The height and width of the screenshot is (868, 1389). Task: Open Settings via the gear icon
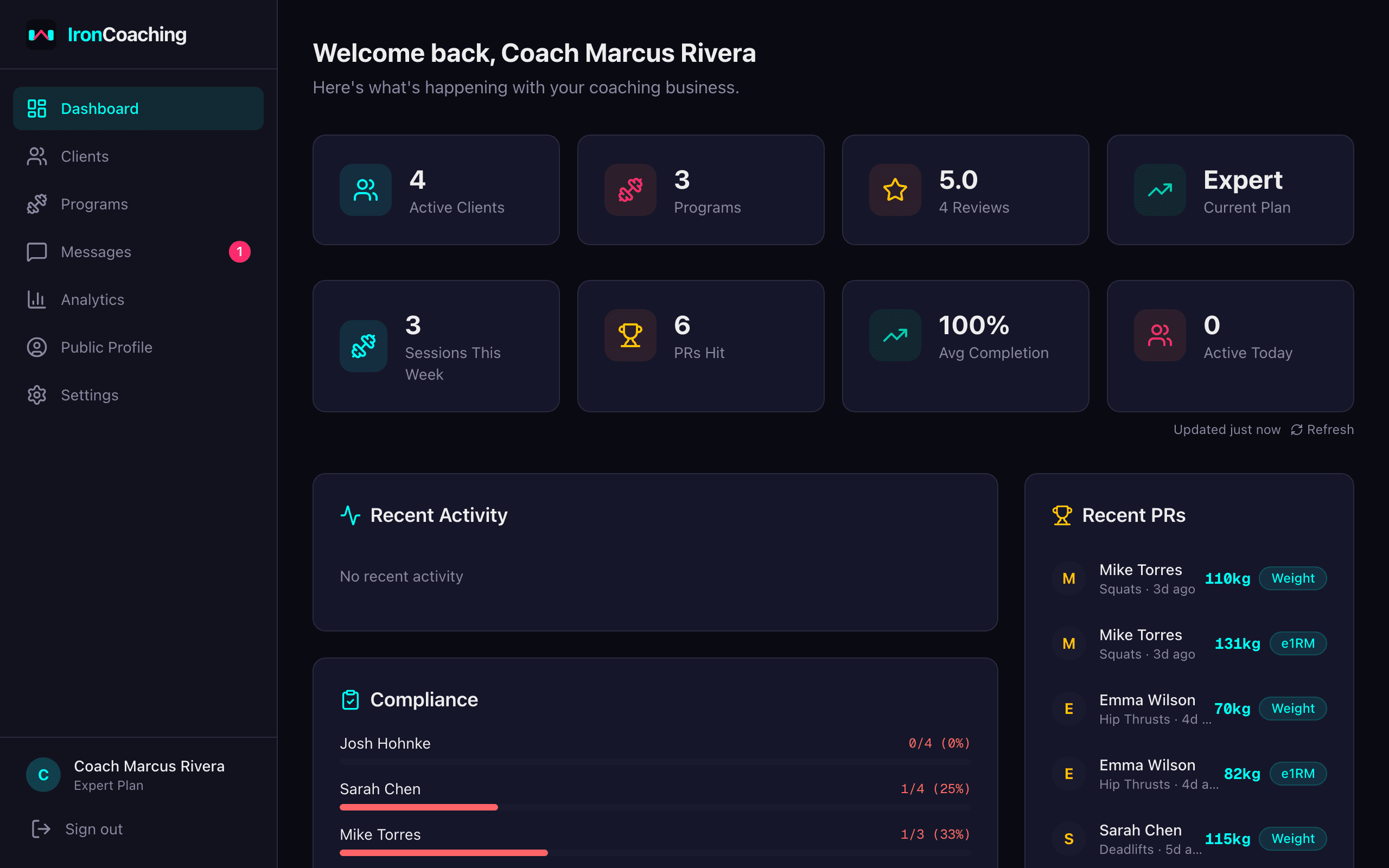pos(37,395)
